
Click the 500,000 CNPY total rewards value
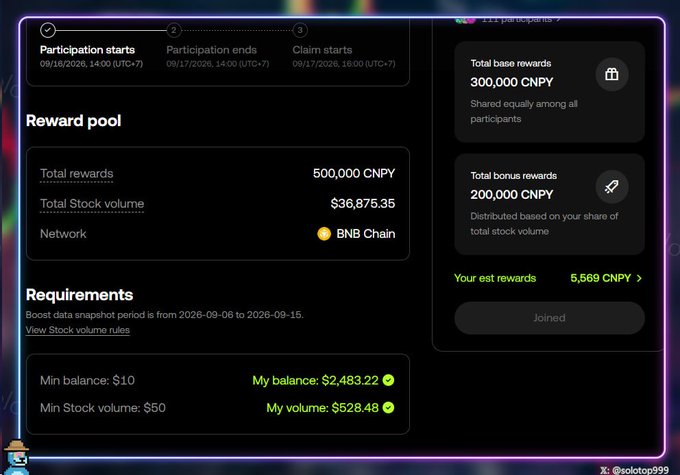point(354,174)
